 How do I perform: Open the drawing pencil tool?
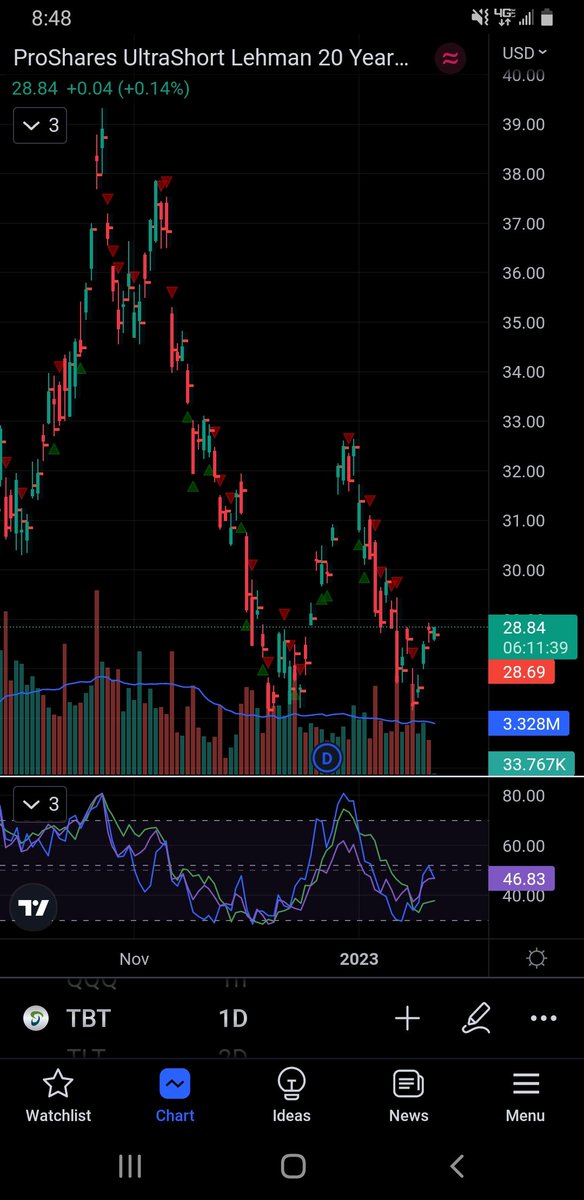pos(477,1018)
